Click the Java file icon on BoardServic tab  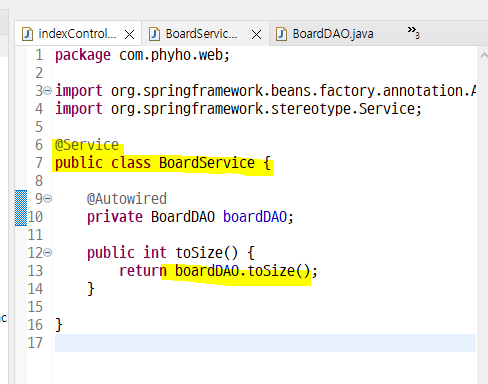point(154,34)
